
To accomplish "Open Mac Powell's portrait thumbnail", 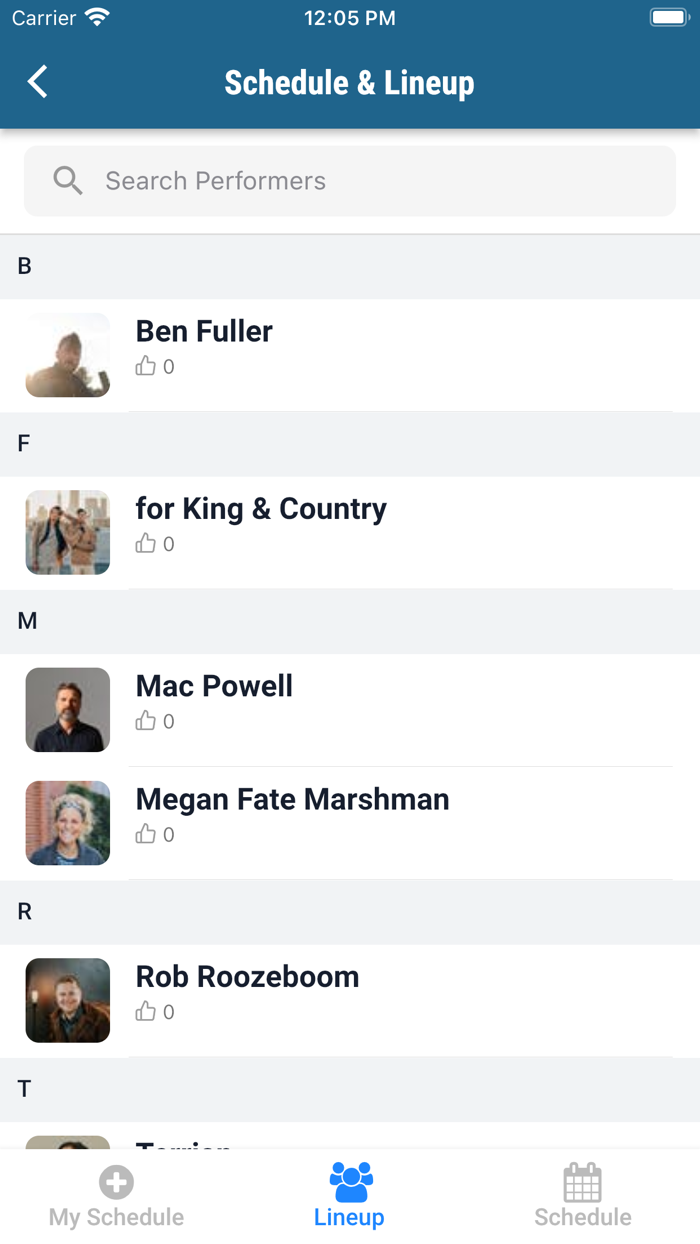I will tap(68, 710).
